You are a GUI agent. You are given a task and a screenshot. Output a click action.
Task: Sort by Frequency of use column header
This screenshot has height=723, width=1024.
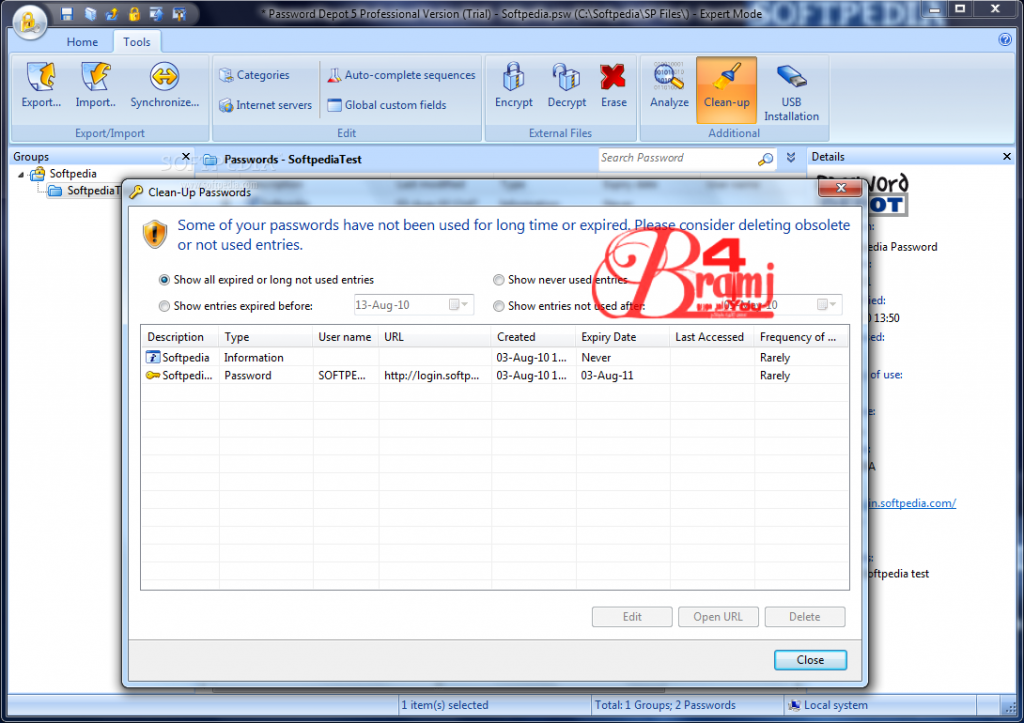(801, 337)
